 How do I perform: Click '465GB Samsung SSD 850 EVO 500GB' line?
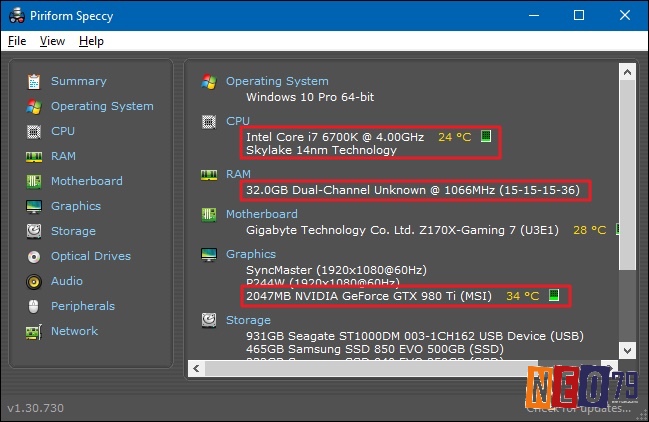[375, 349]
